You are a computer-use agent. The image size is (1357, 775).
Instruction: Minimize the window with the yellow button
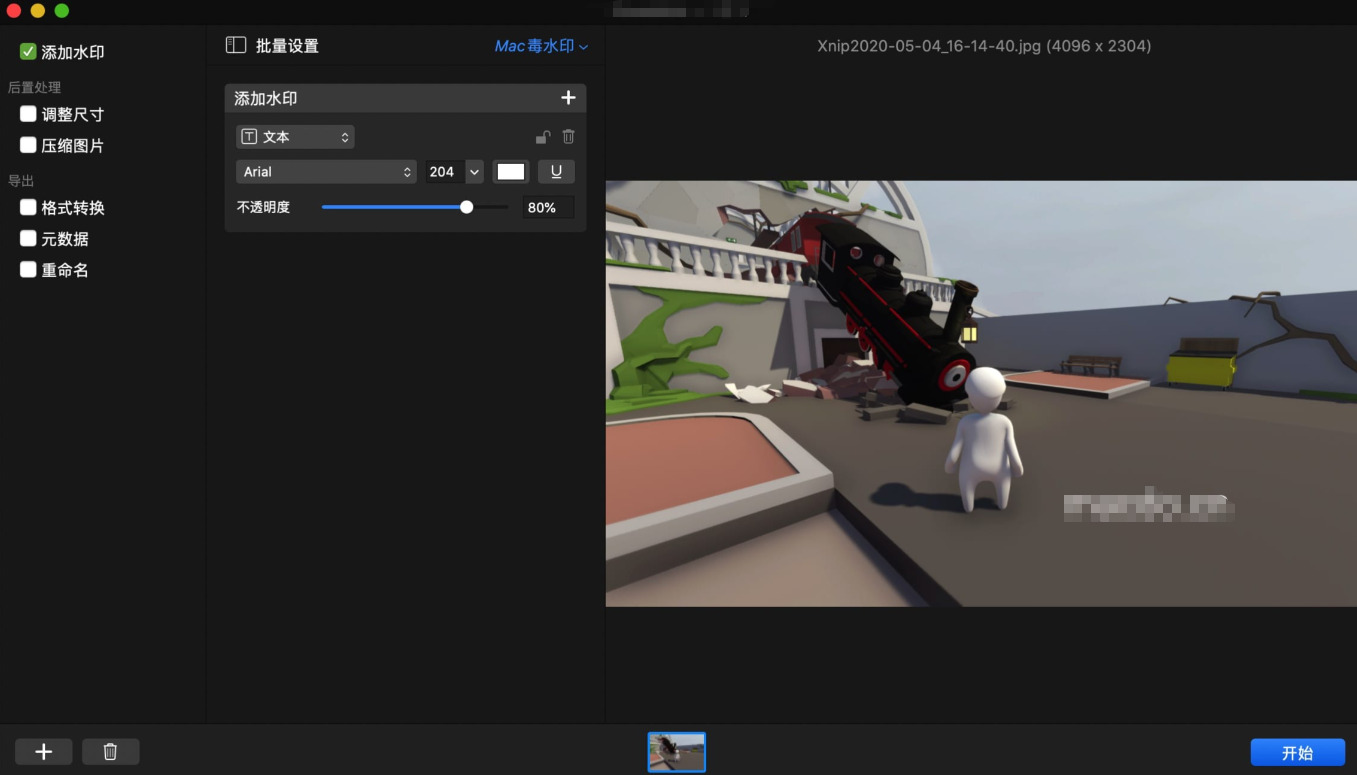[x=38, y=10]
